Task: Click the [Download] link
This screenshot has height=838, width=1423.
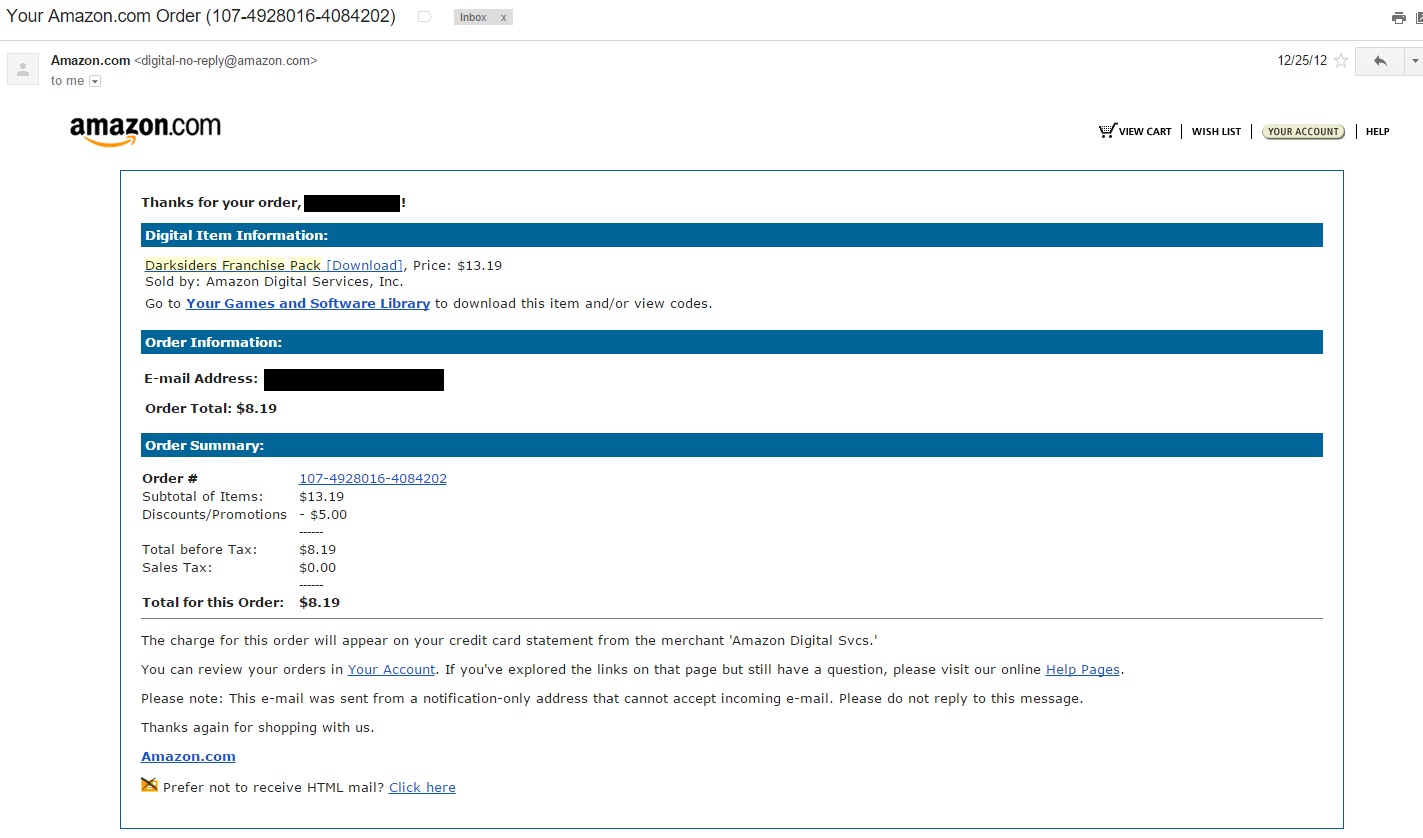Action: pos(364,266)
